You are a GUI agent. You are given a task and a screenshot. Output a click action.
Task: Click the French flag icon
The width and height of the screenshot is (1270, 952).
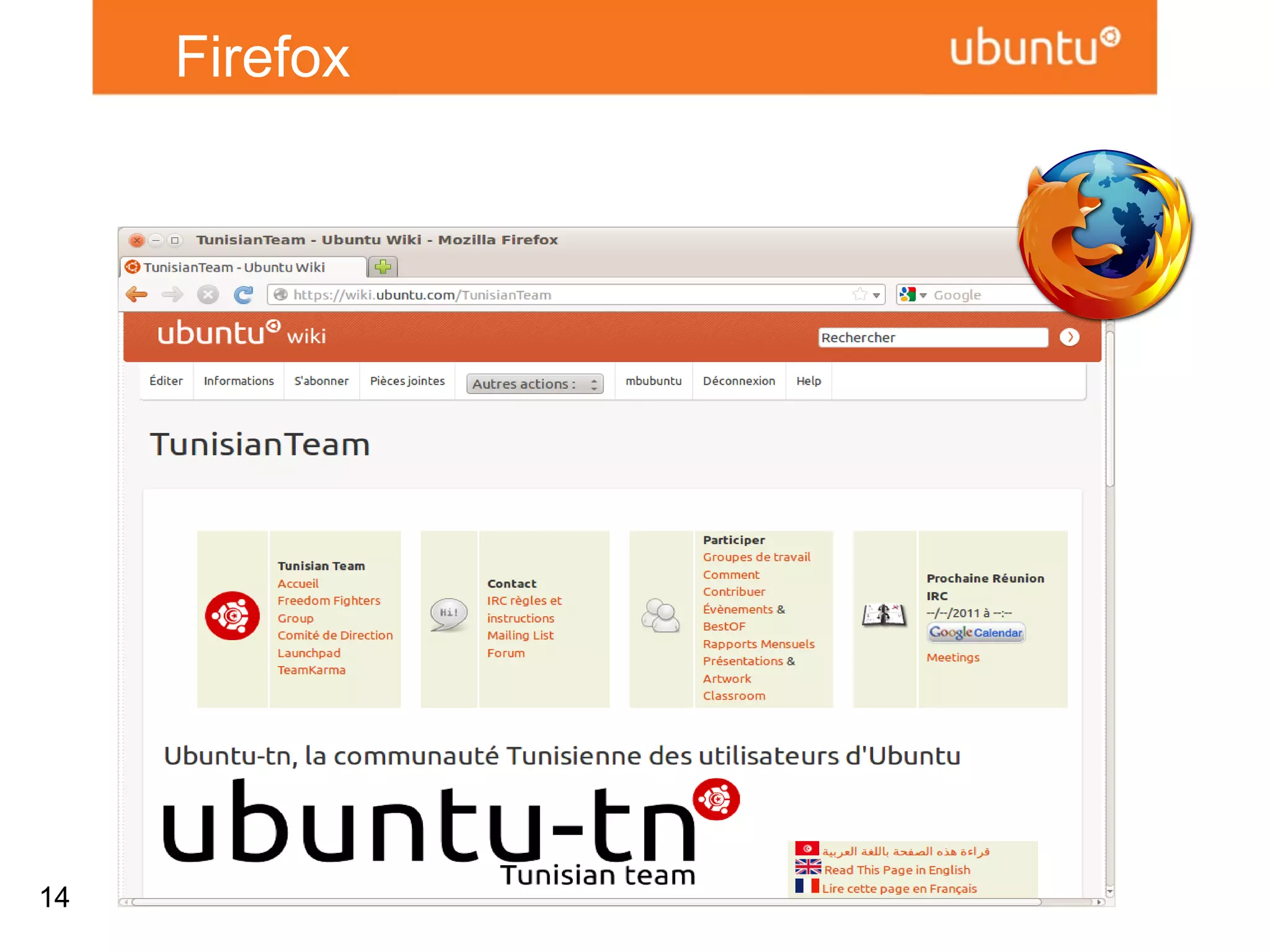[807, 886]
